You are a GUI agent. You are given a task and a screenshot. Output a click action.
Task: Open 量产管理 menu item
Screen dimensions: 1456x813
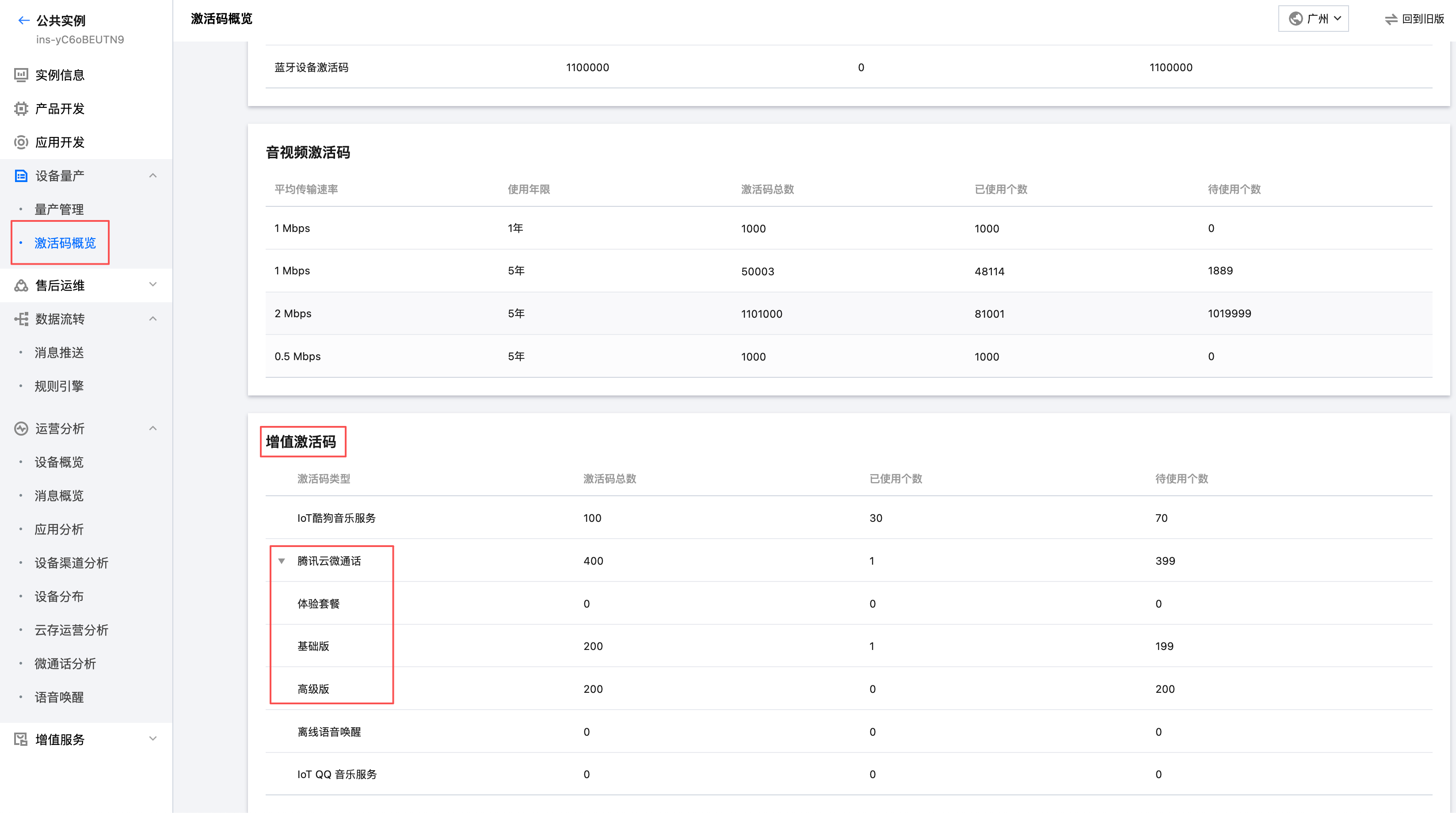59,209
